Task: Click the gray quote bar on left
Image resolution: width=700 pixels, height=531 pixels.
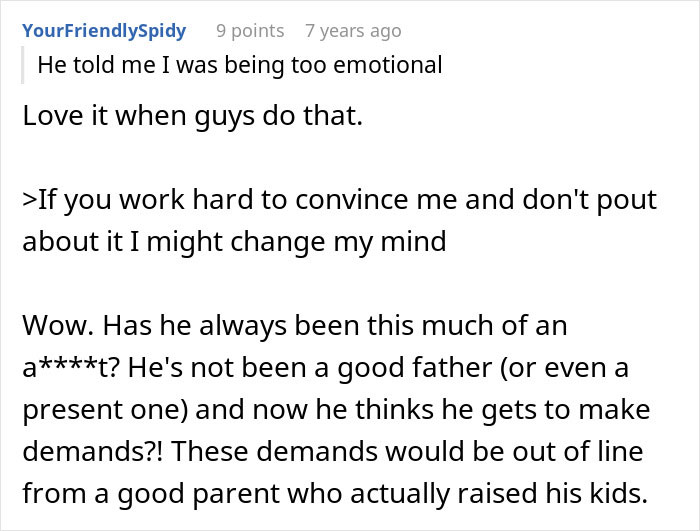Action: tap(24, 66)
